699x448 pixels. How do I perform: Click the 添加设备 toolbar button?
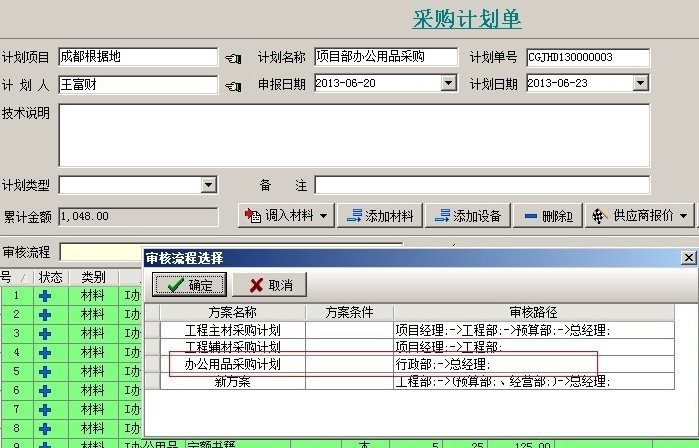467,216
